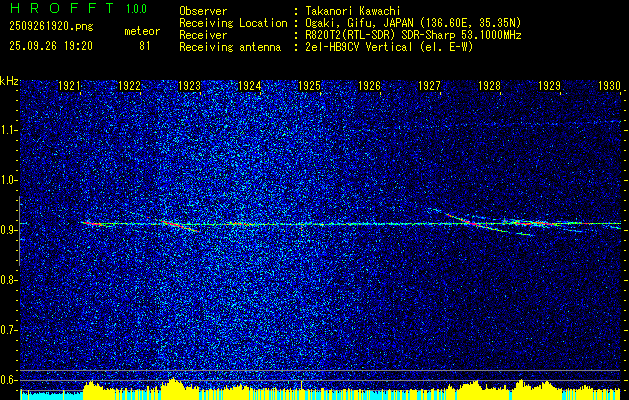Select the version number 1.0.0
The height and width of the screenshot is (400, 629).
point(136,9)
